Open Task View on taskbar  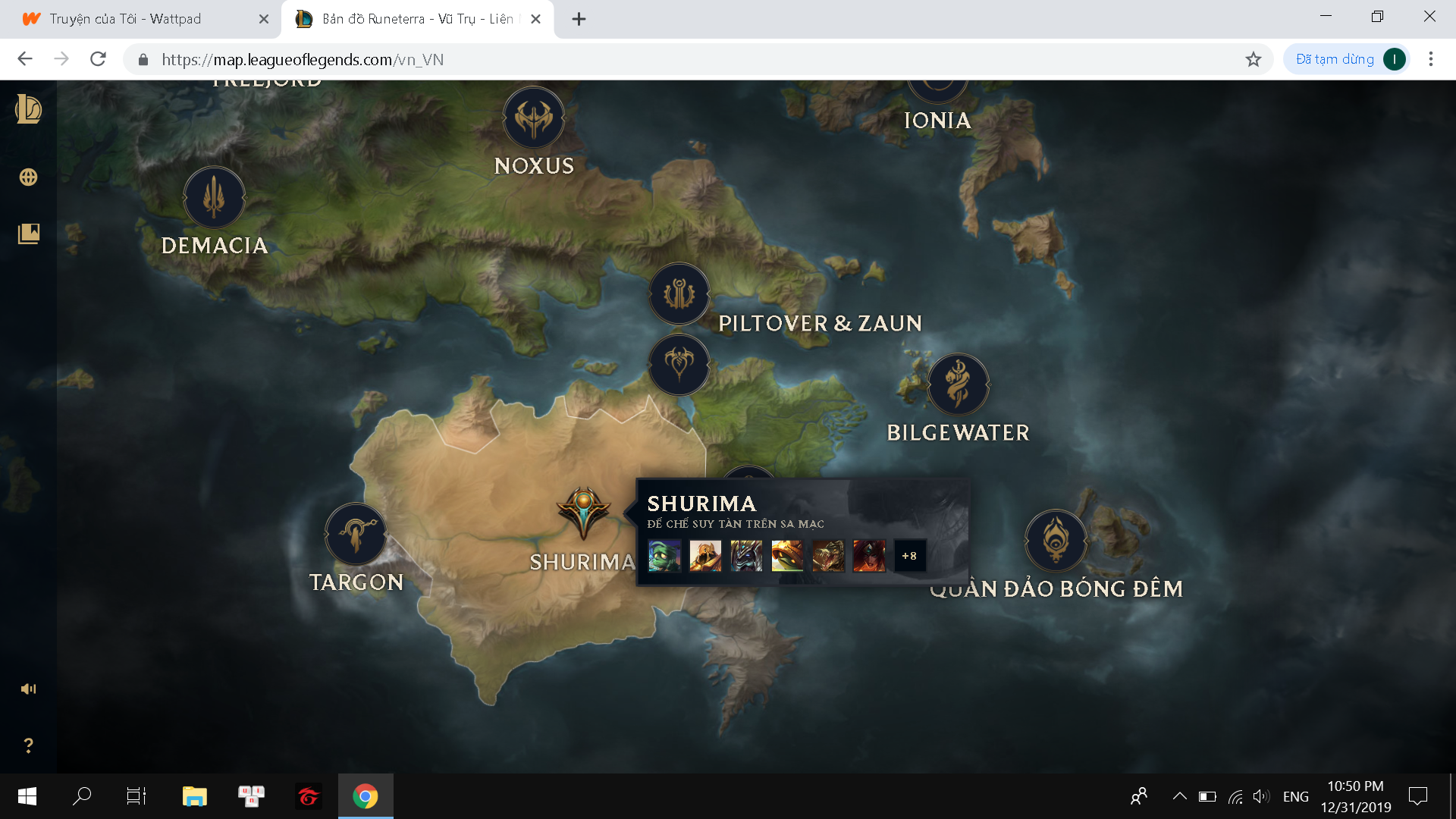click(136, 796)
